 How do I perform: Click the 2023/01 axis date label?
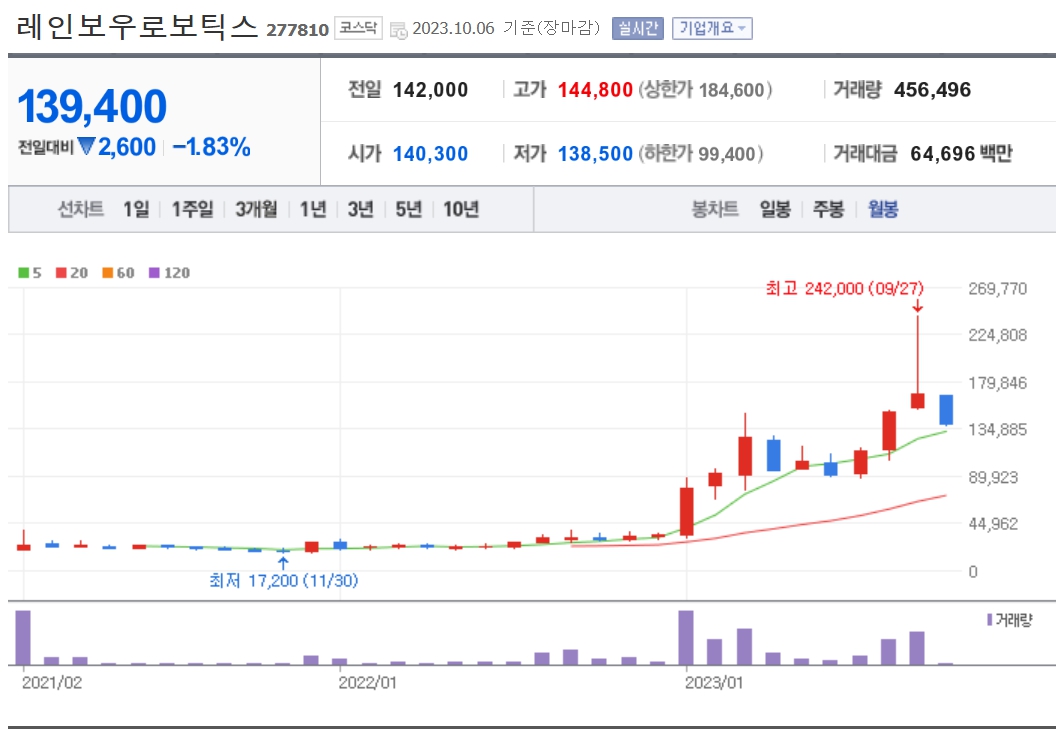pos(714,683)
